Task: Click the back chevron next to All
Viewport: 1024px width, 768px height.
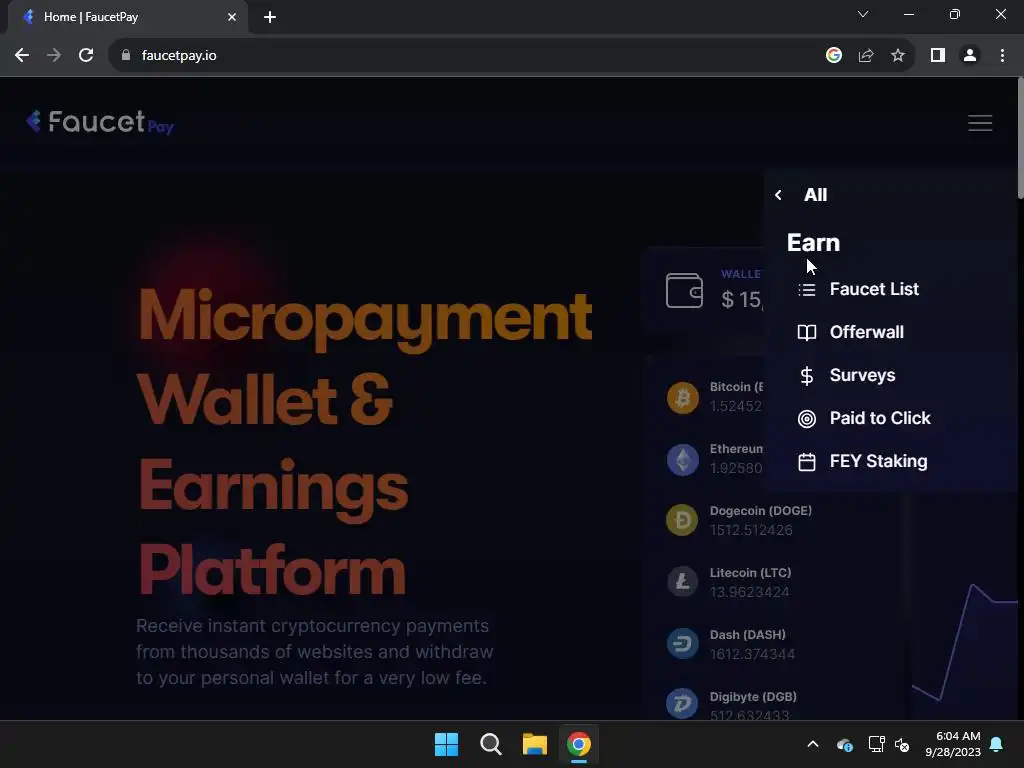Action: [778, 195]
